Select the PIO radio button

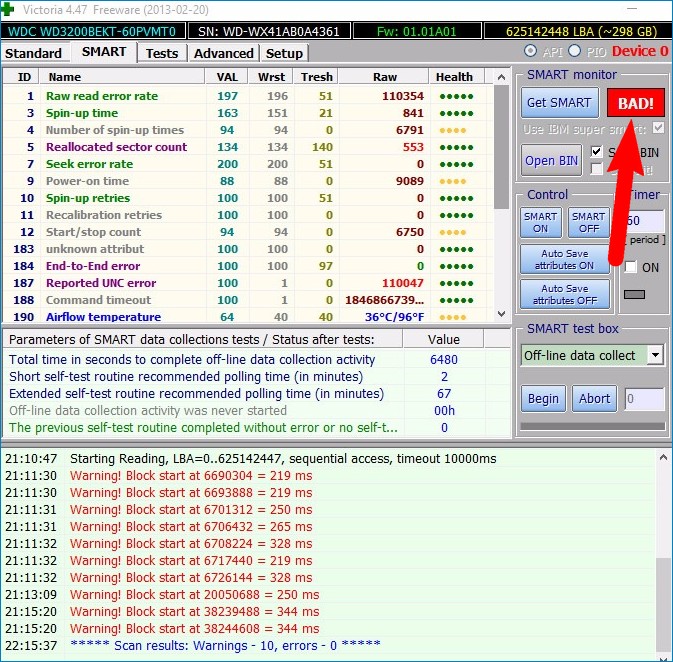574,51
